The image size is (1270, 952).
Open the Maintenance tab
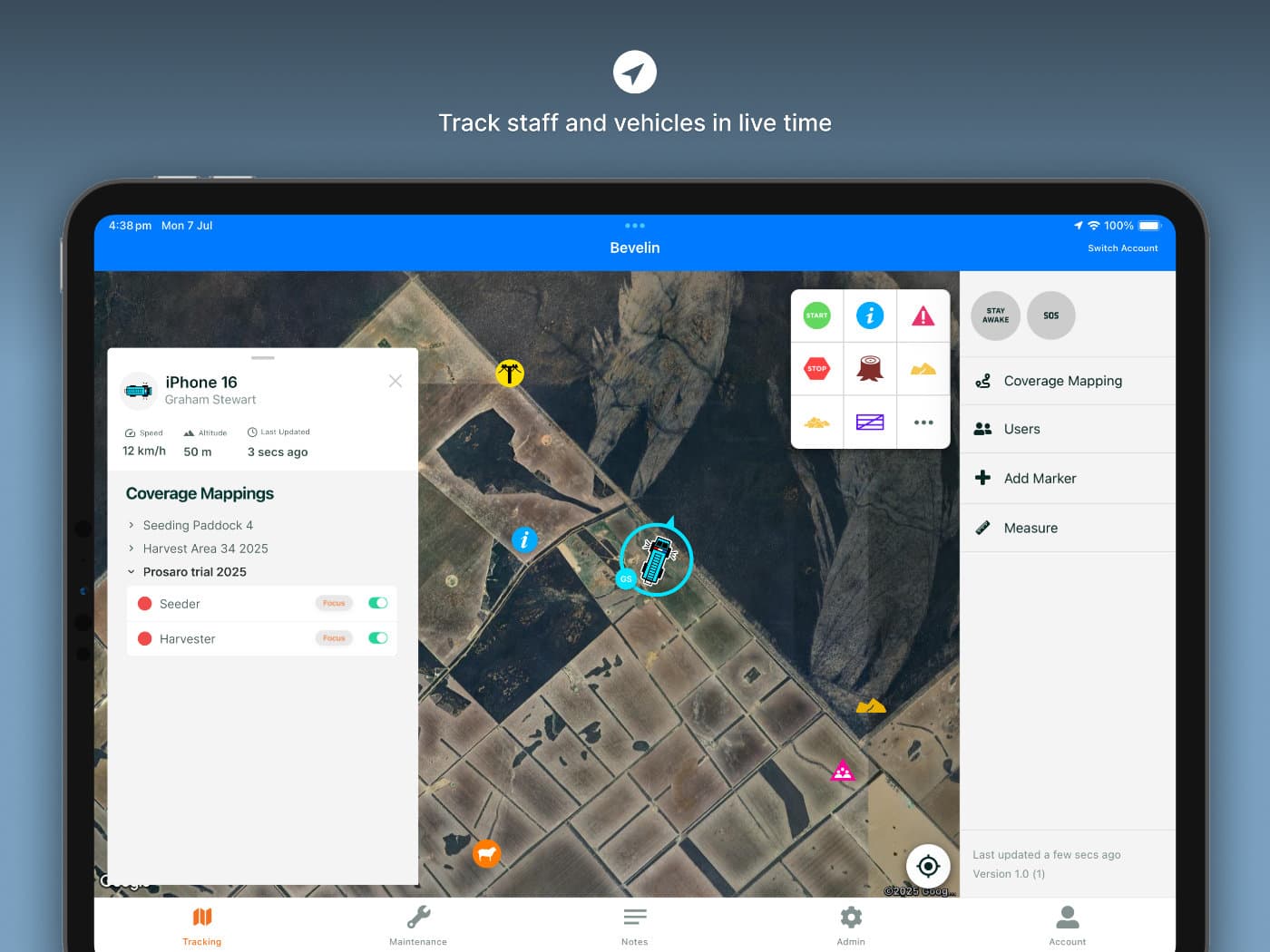(418, 925)
